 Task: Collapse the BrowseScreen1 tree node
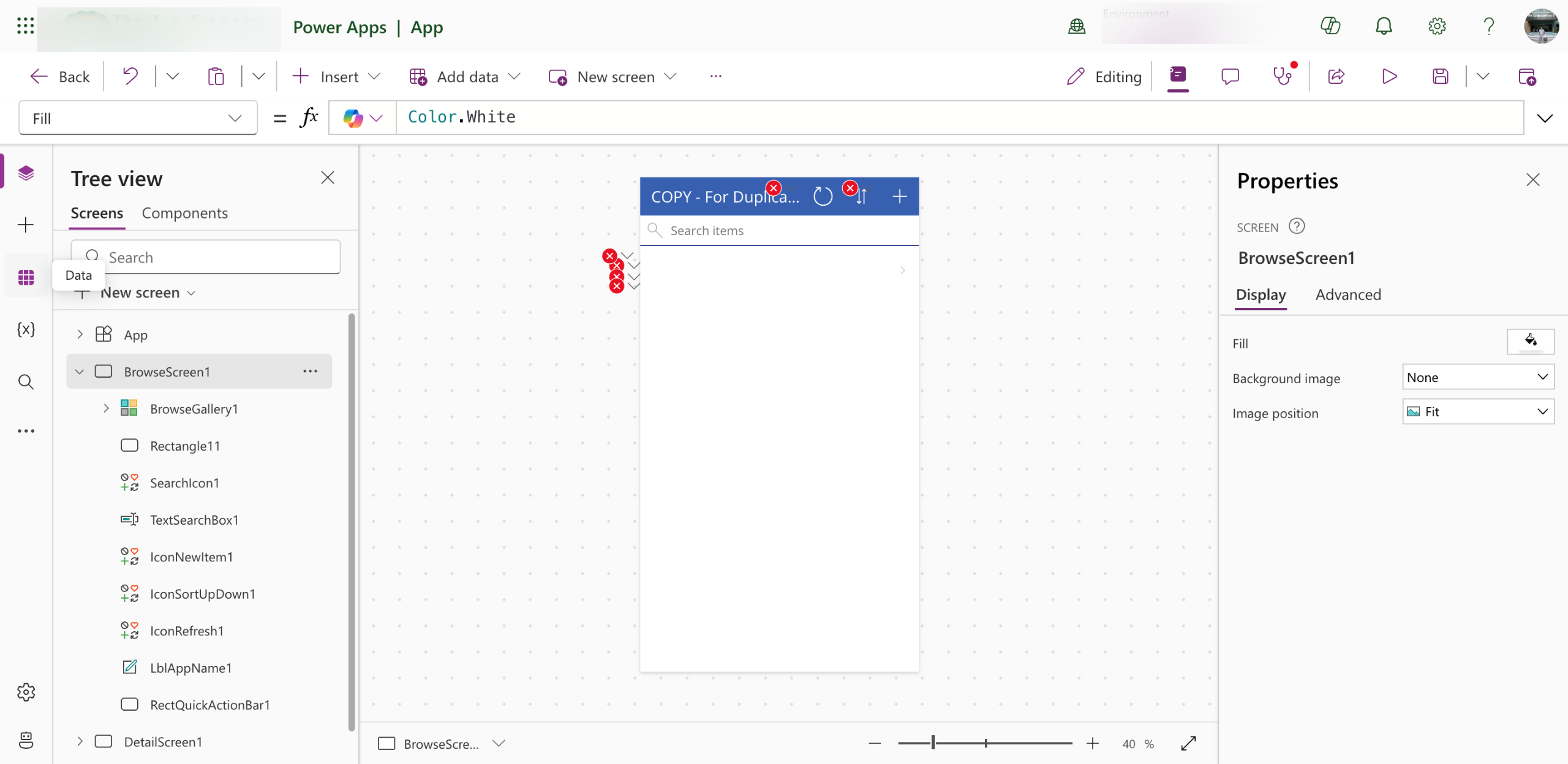80,372
